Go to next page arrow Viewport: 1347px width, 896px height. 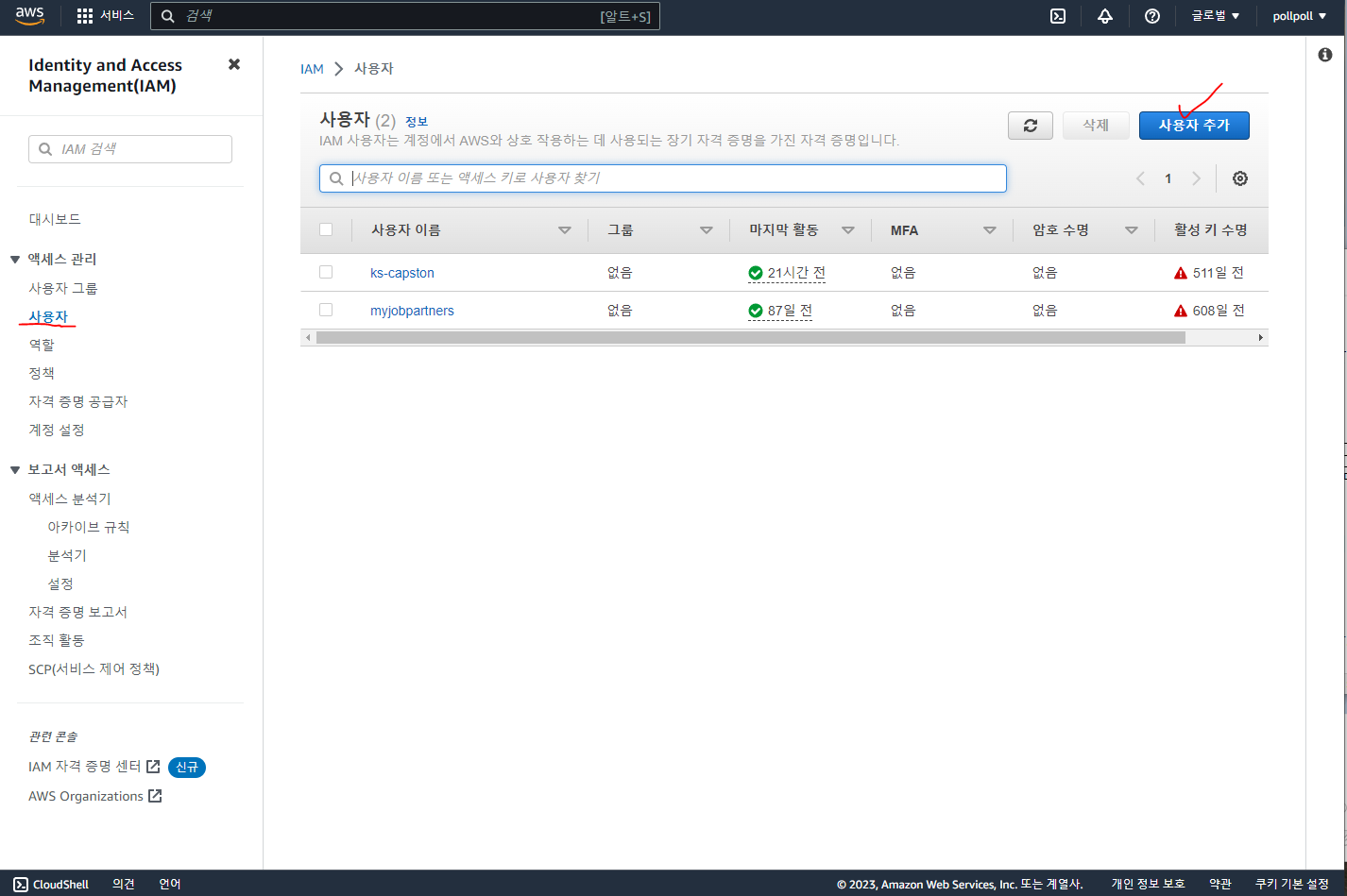[x=1196, y=178]
